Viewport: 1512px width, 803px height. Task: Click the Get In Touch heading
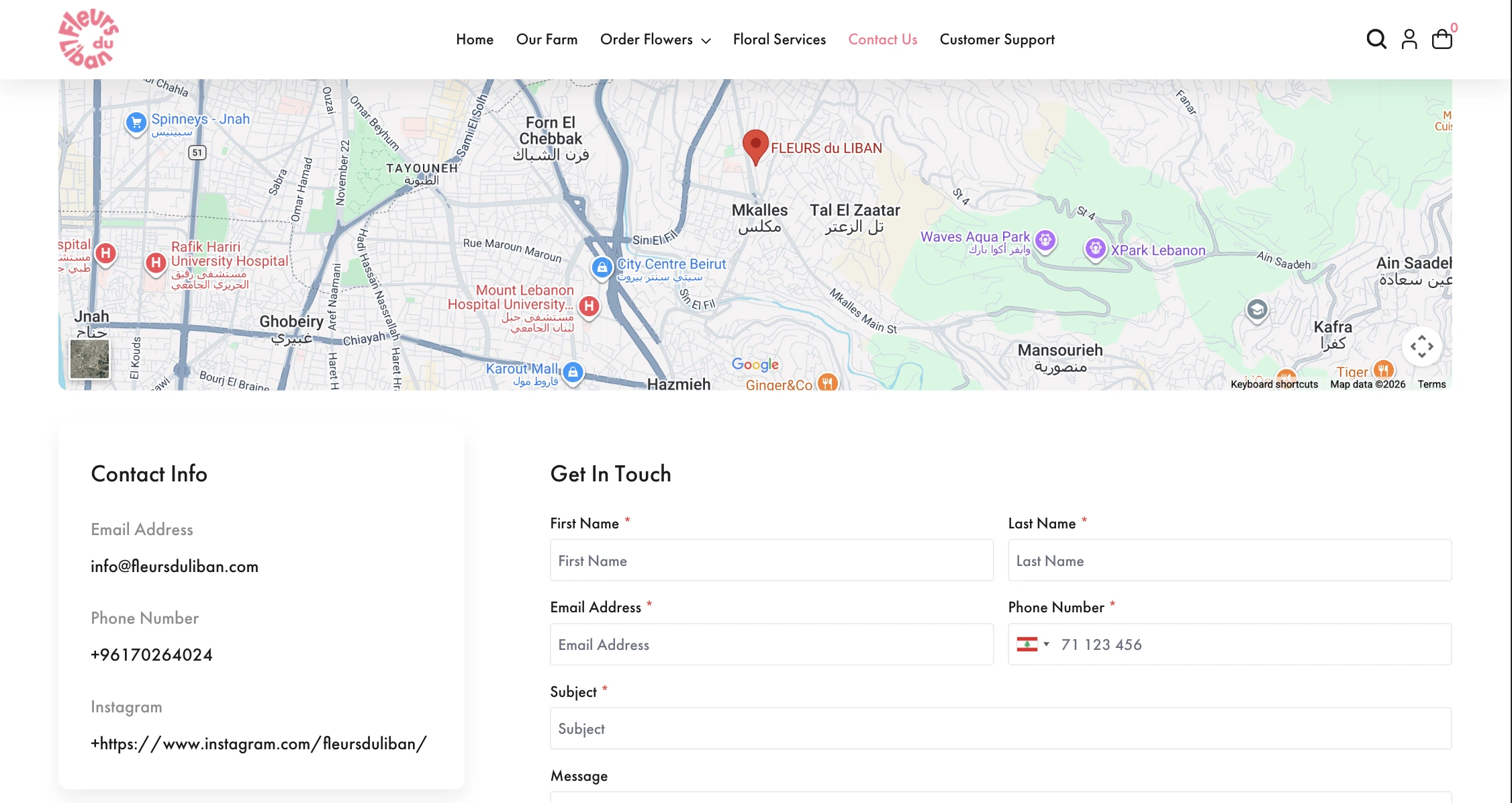[x=610, y=474]
